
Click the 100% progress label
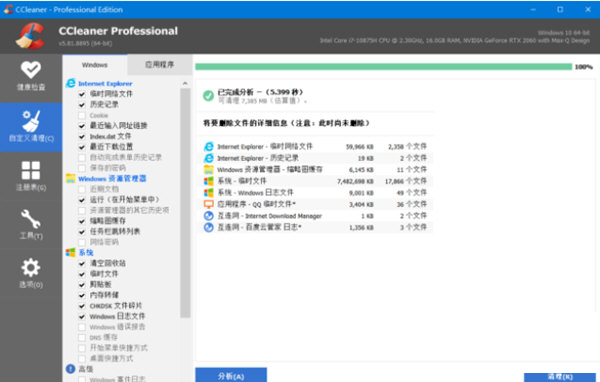point(584,67)
